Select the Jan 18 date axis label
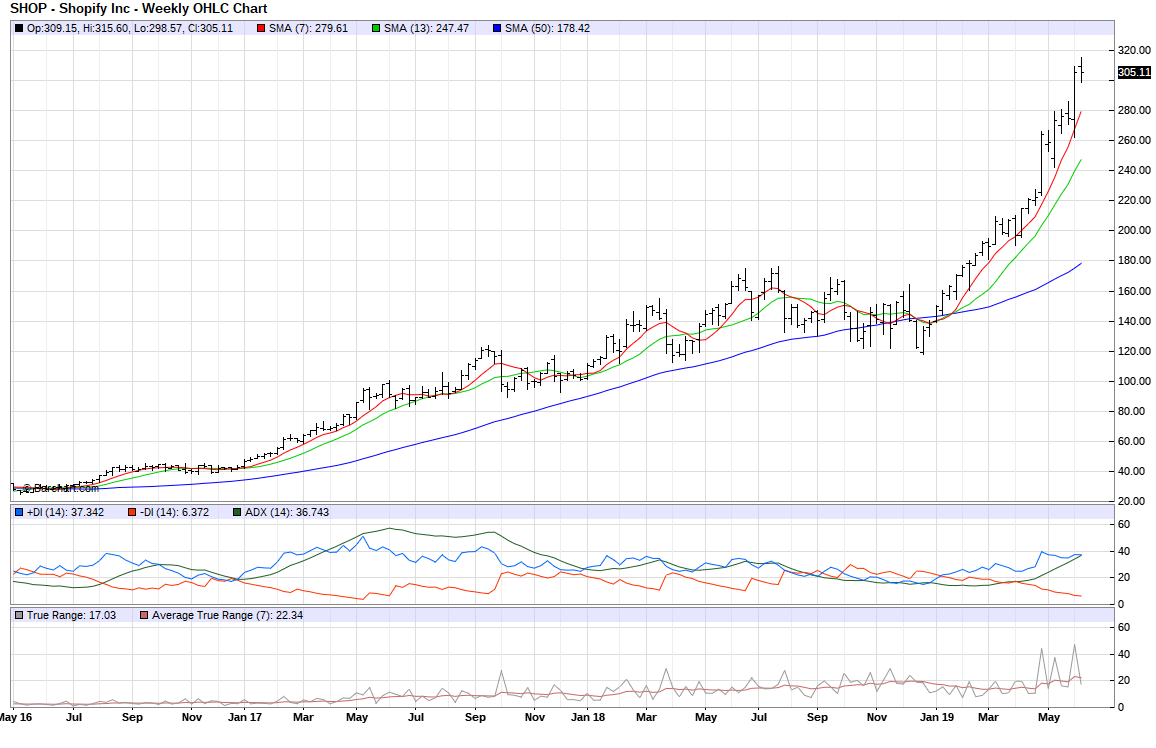This screenshot has height=748, width=1156. tap(588, 717)
